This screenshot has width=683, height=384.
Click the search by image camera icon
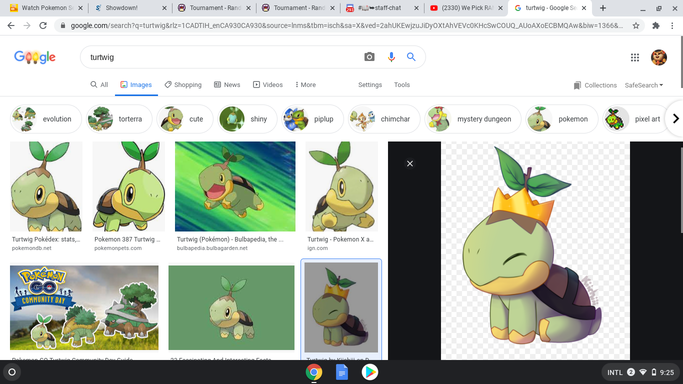coord(369,57)
